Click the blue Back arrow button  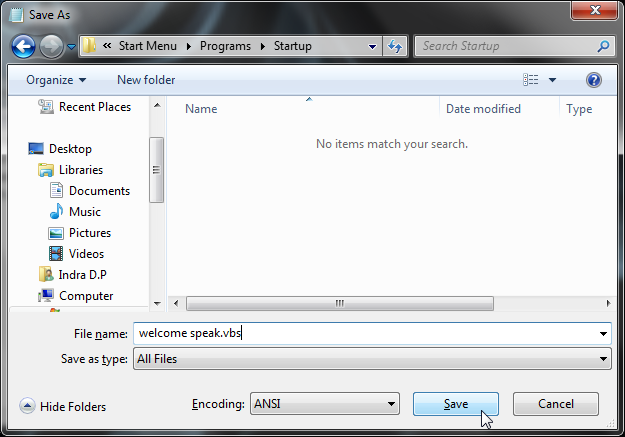pos(23,46)
